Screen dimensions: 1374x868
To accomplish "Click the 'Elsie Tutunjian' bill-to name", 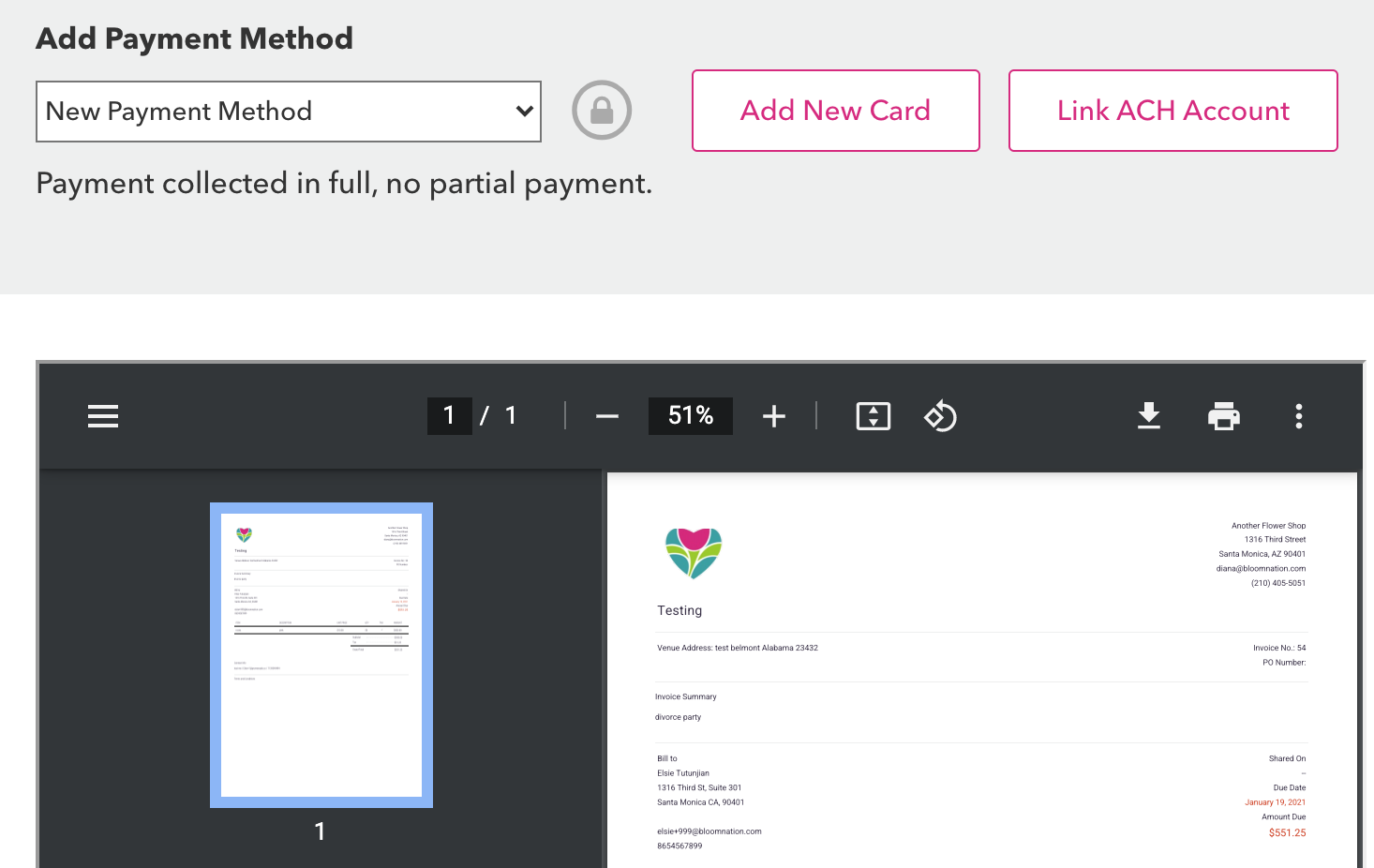I will 683,773.
